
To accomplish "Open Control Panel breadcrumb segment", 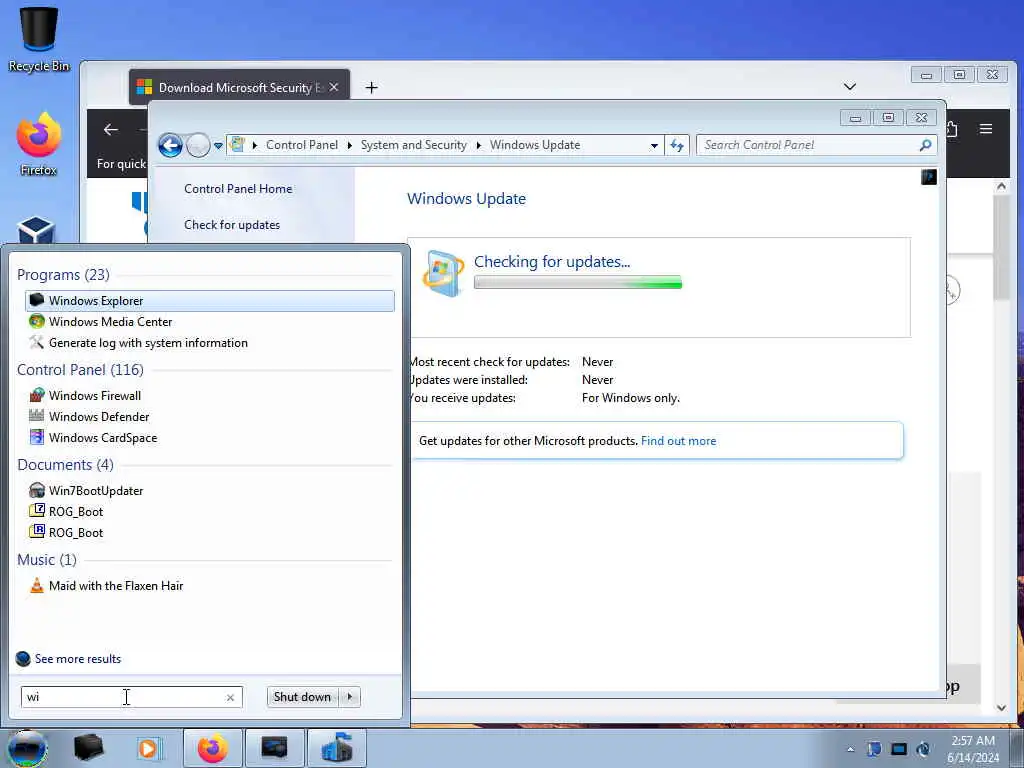I will (302, 145).
